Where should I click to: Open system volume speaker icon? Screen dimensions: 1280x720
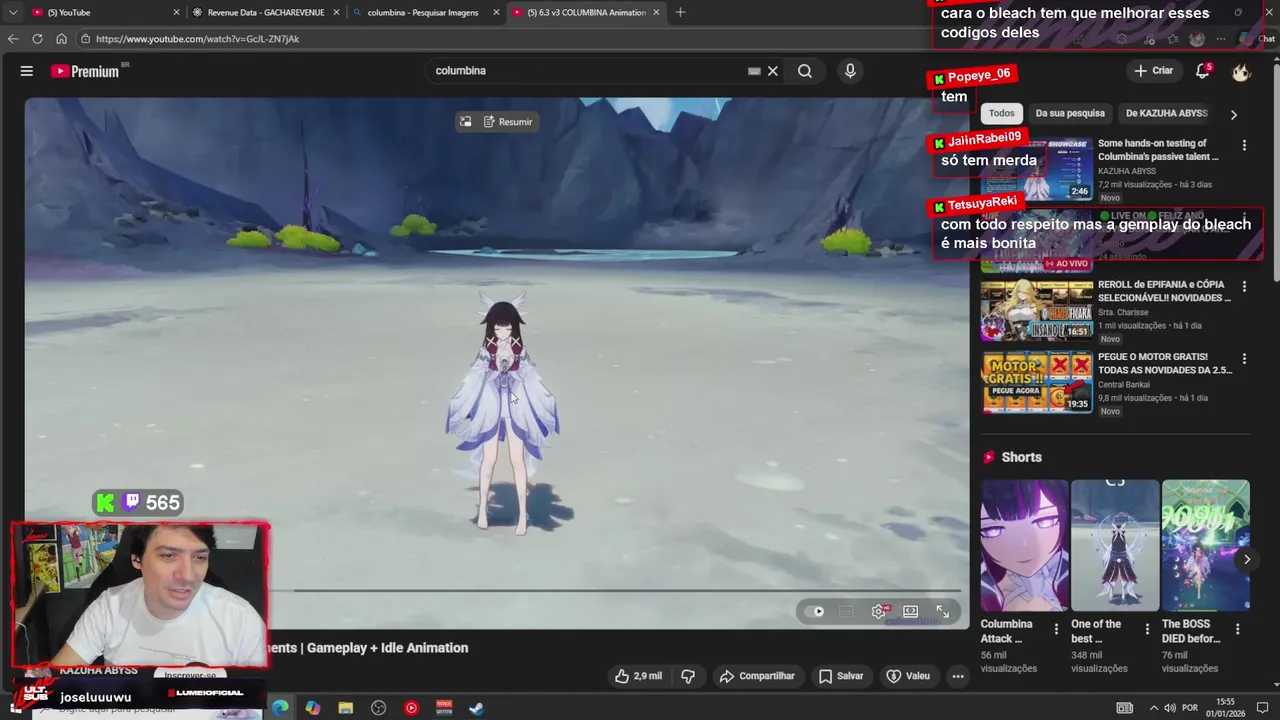[x=1170, y=708]
